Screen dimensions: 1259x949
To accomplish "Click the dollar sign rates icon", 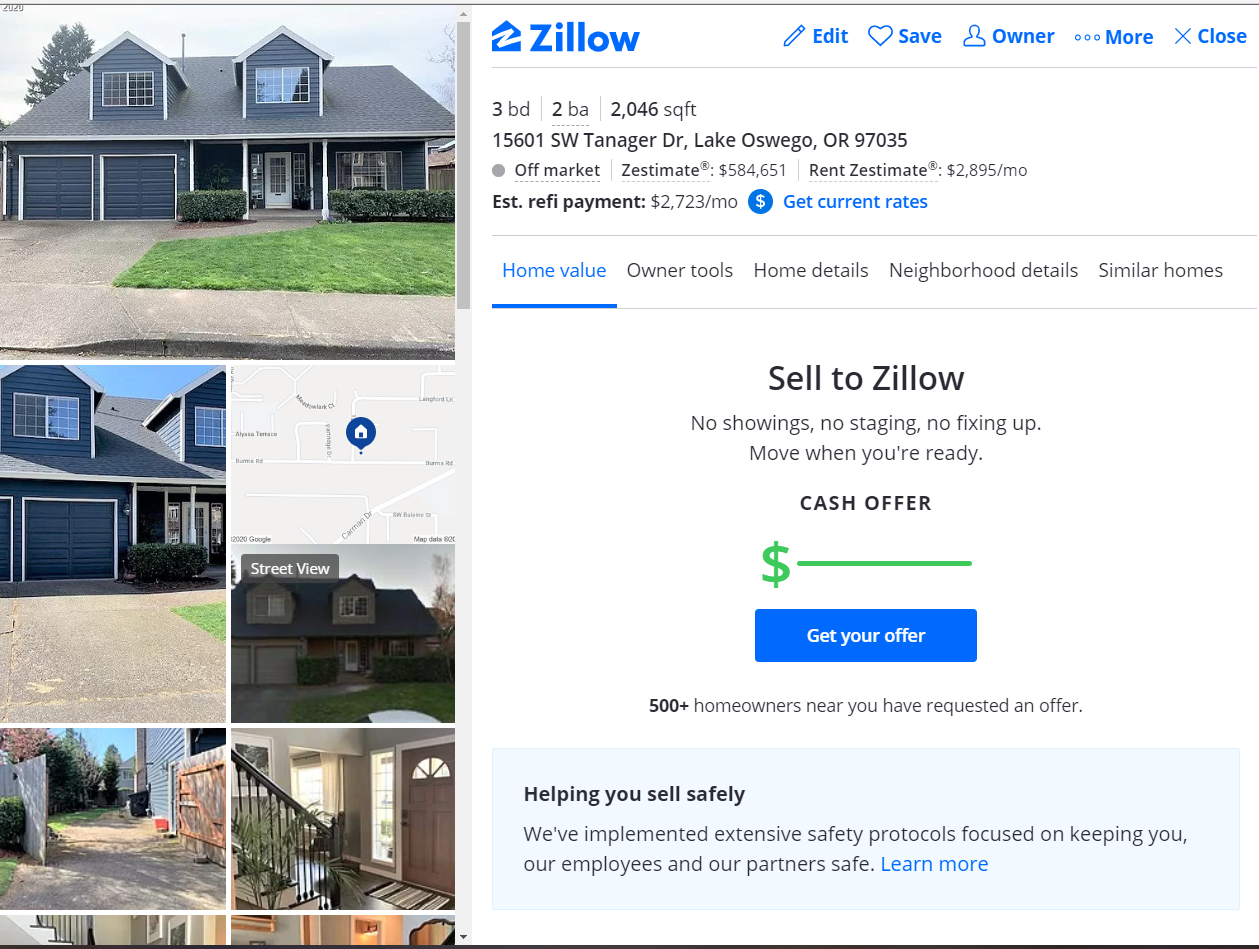I will (760, 202).
